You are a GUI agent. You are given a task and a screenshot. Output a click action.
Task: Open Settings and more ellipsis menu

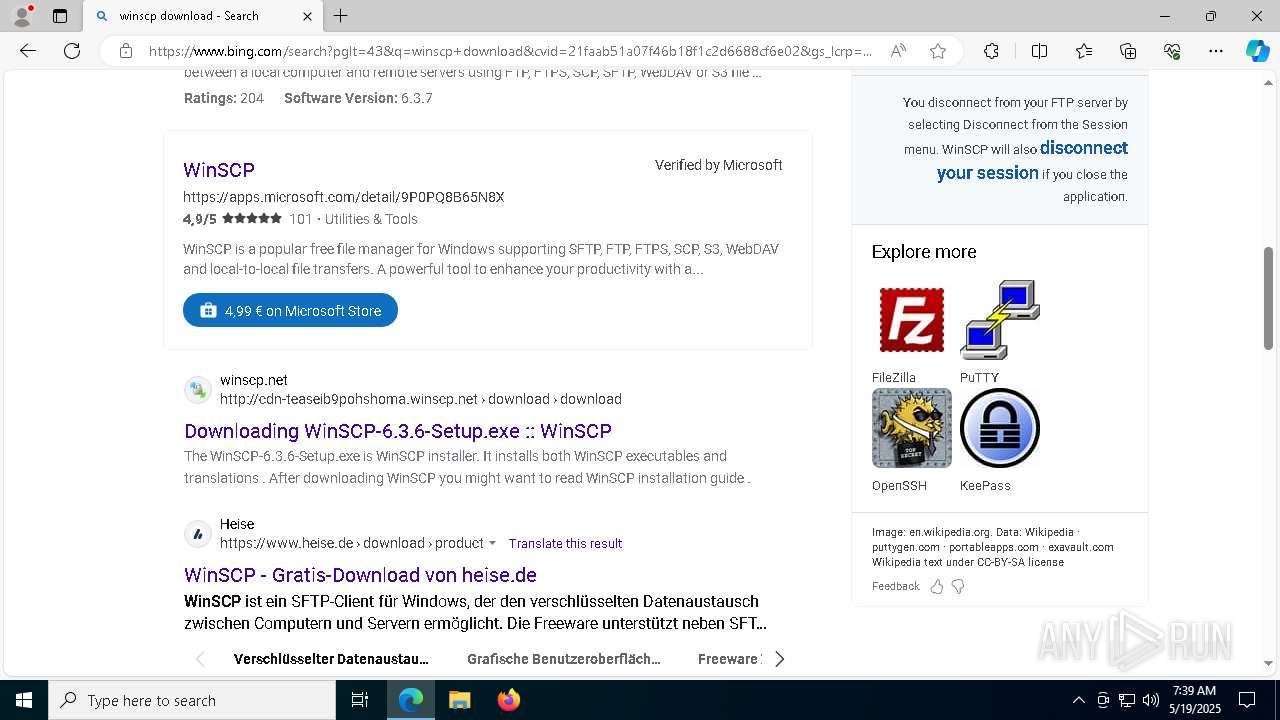coord(1216,51)
